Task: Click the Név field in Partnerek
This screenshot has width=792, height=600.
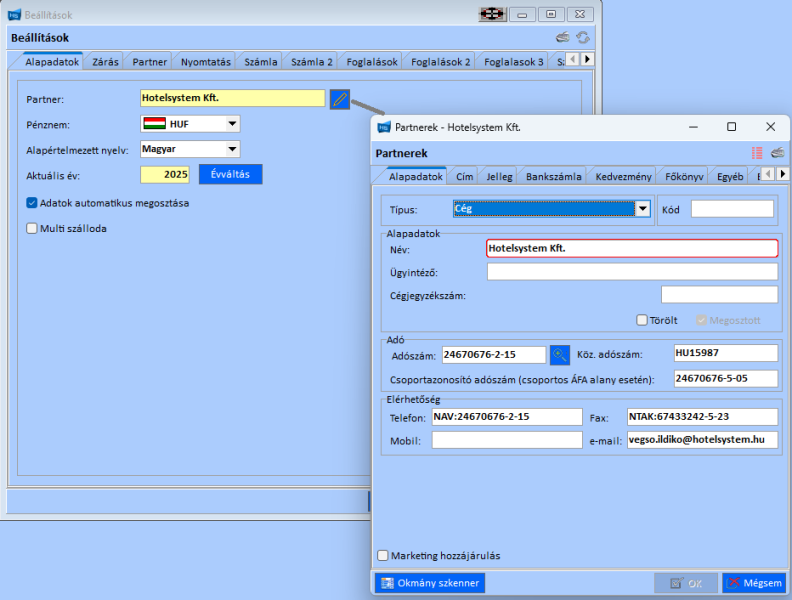Action: click(x=632, y=248)
